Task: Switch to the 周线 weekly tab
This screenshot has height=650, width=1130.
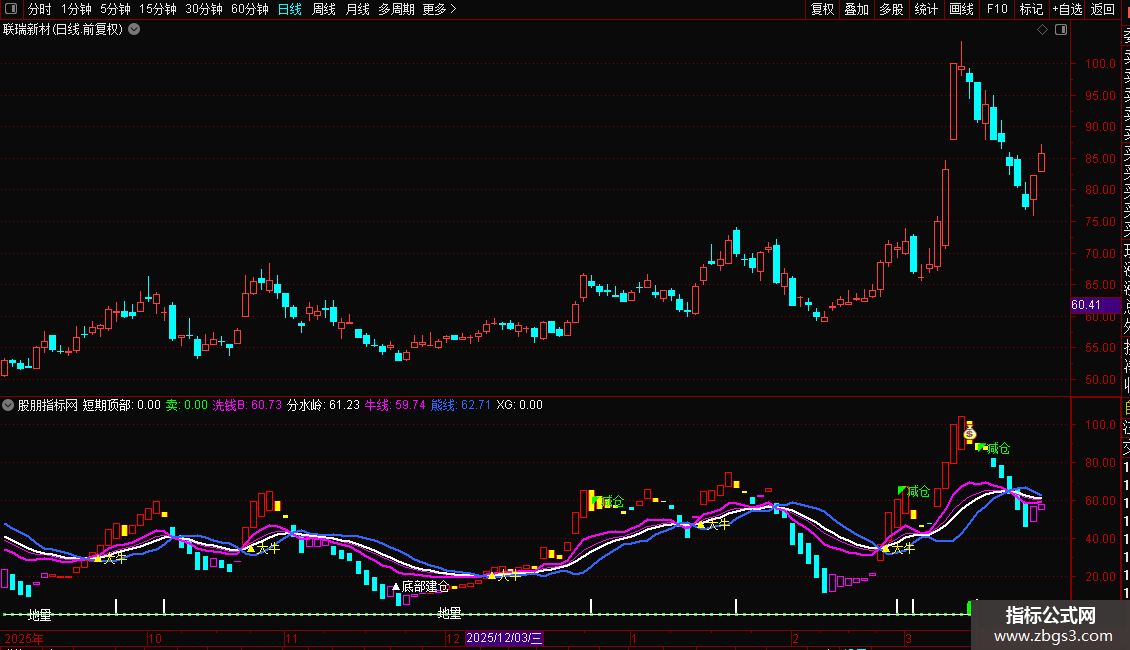Action: [x=324, y=9]
